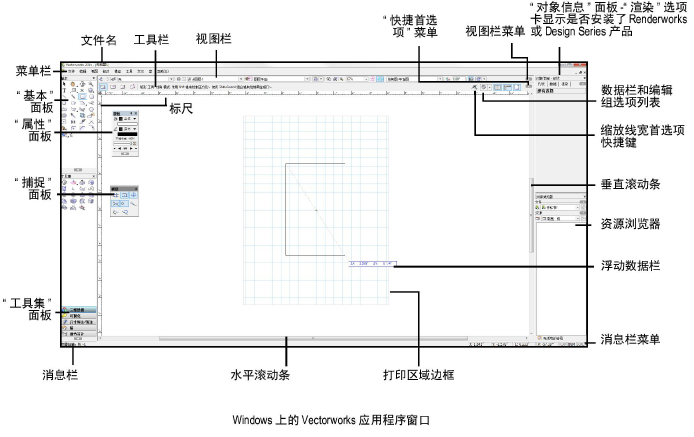Open fill style dropdown in Attributes palette

point(135,119)
